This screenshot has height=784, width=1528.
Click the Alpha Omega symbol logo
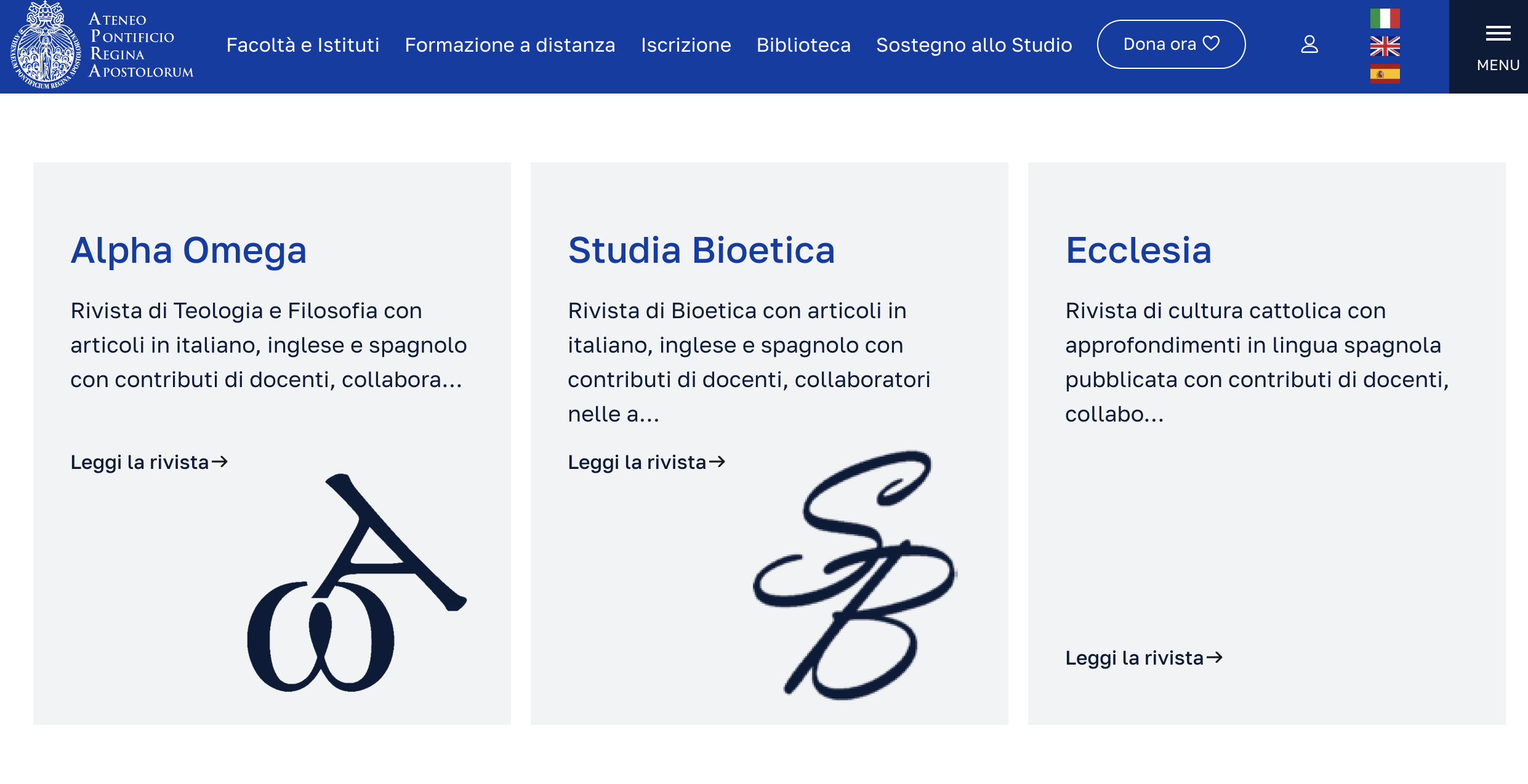pyautogui.click(x=356, y=583)
